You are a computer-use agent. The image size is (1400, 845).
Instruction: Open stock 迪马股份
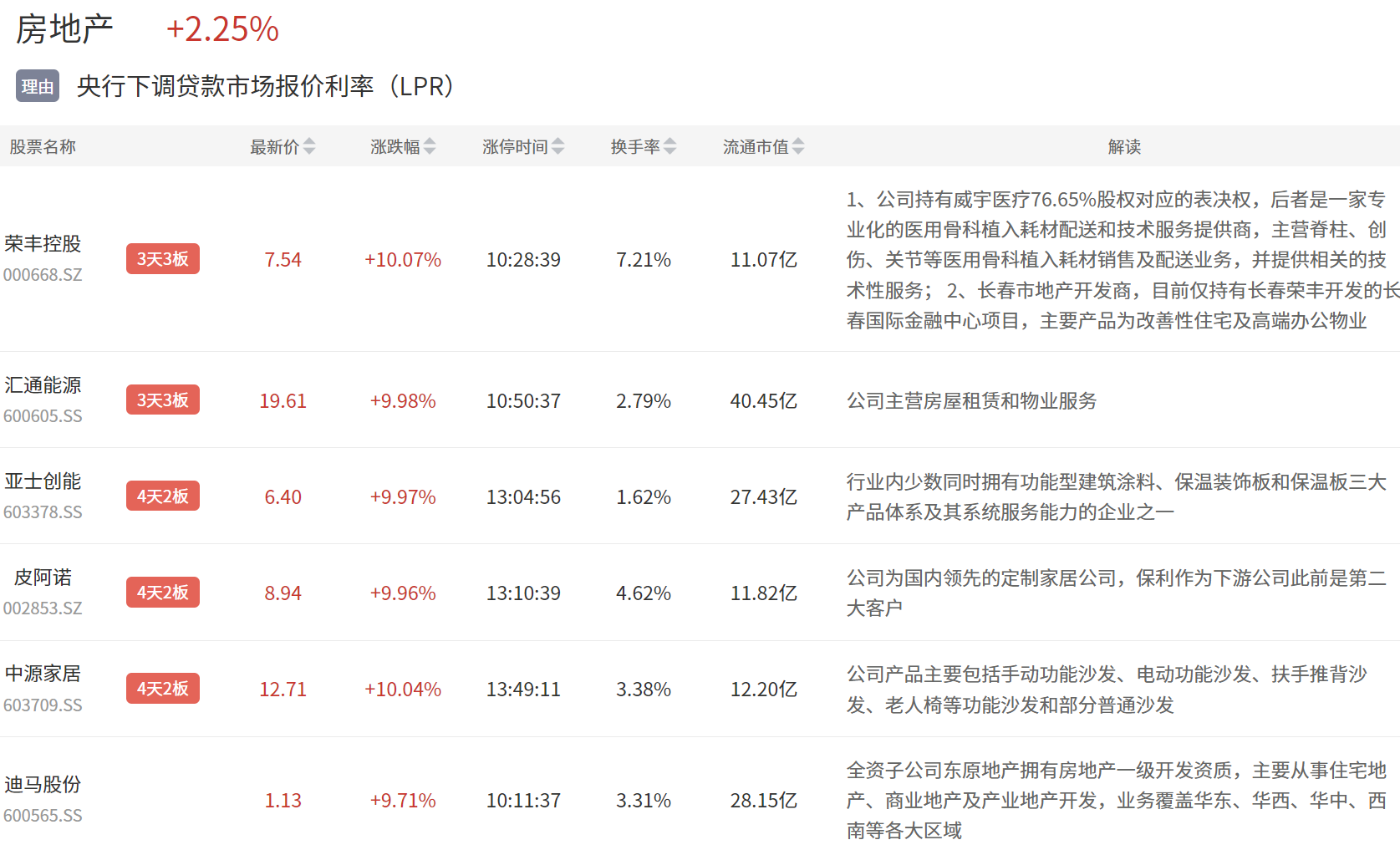[x=43, y=784]
